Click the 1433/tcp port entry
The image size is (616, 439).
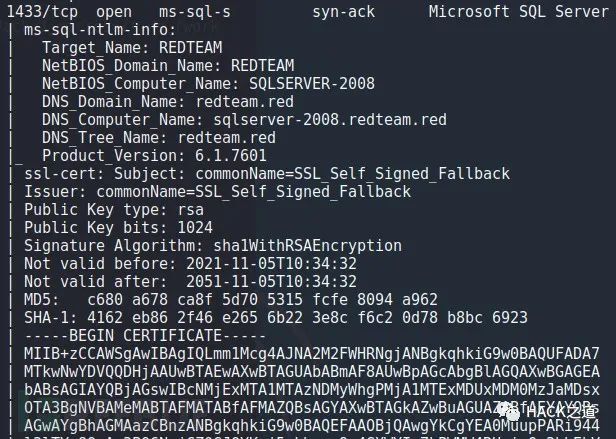click(42, 12)
